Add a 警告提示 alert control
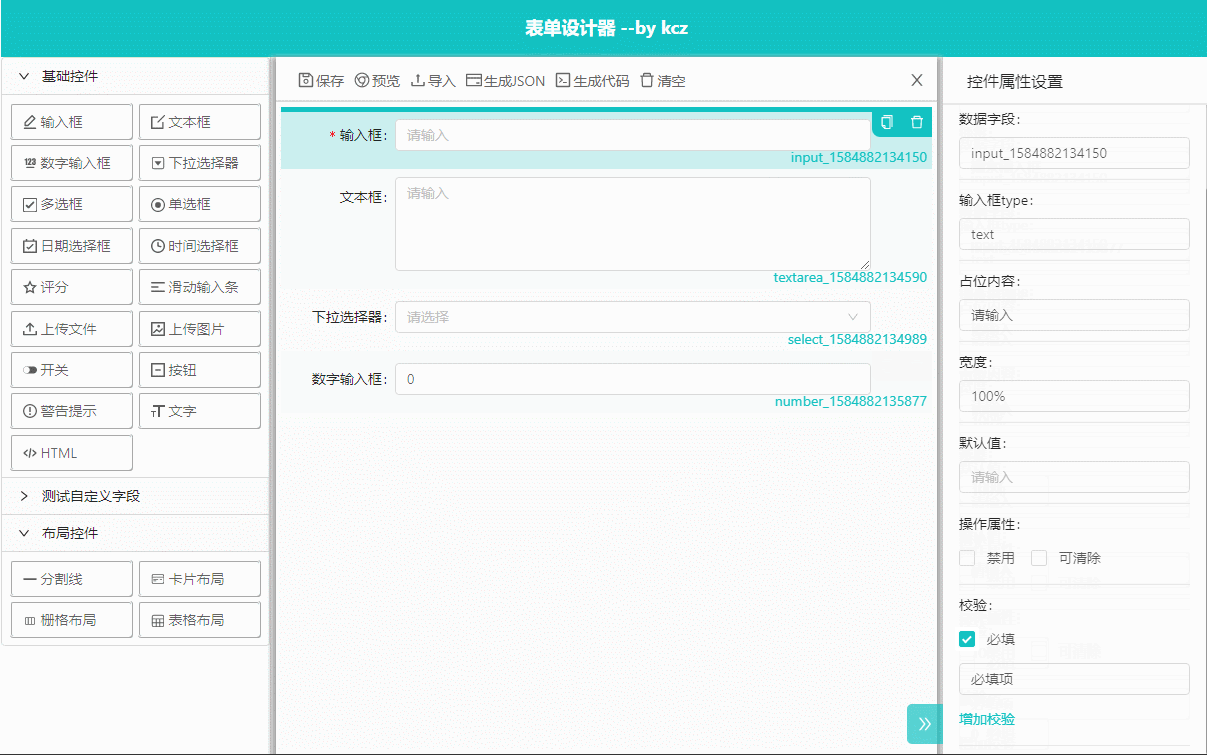The height and width of the screenshot is (755, 1207). click(x=71, y=410)
